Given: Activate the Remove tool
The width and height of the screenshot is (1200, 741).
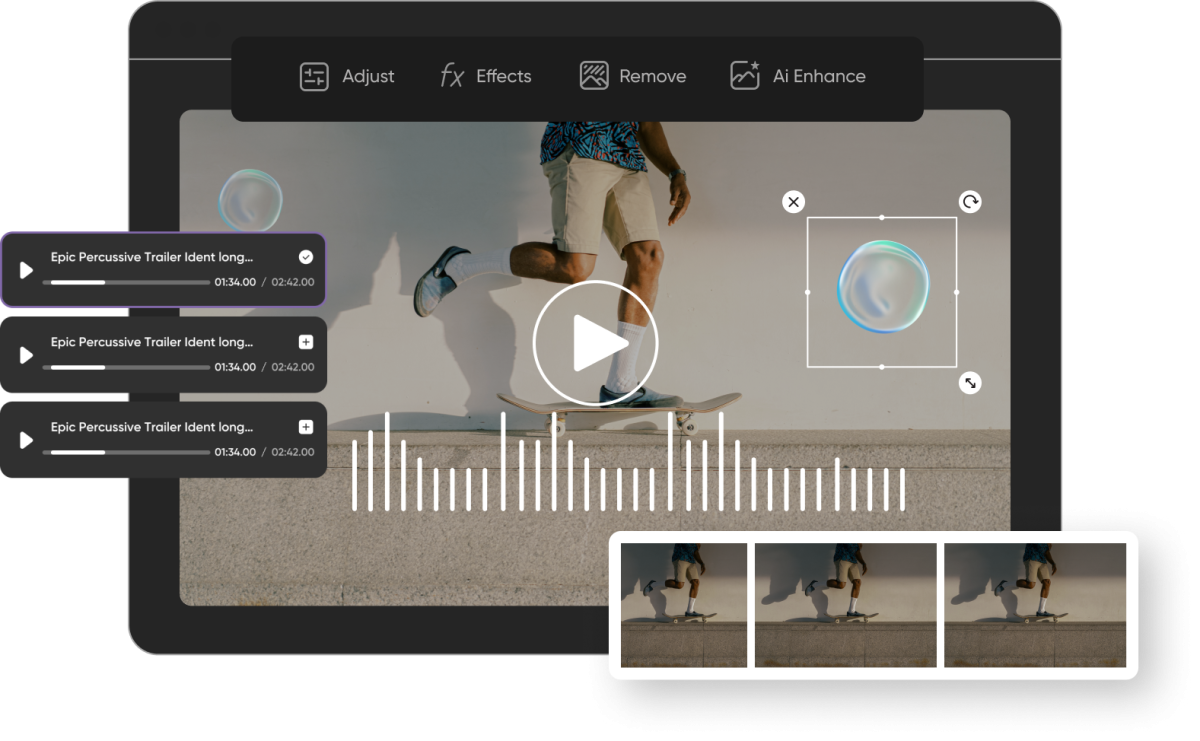Looking at the screenshot, I should click(x=633, y=76).
